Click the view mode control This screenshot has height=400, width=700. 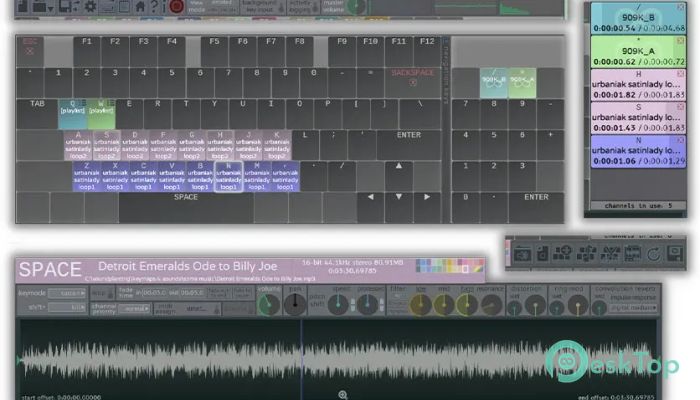(x=212, y=6)
